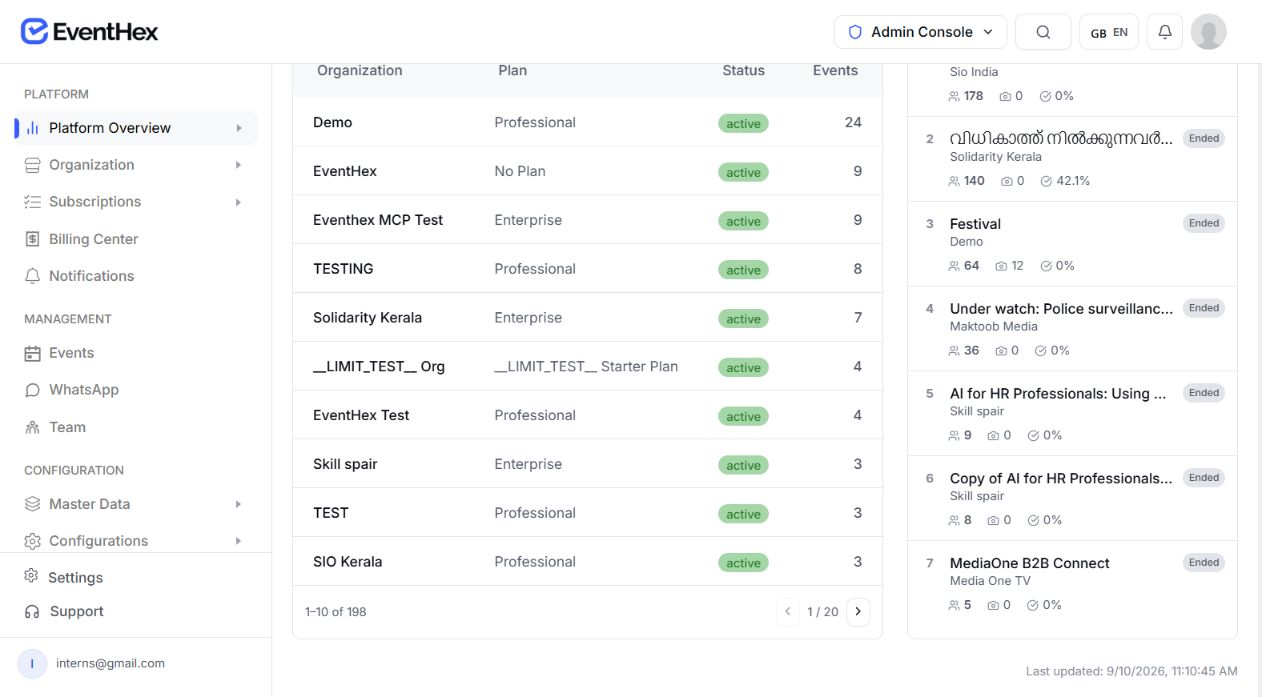Select the __LIMIT_TEST__ Org row
The height and width of the screenshot is (697, 1262).
click(587, 367)
